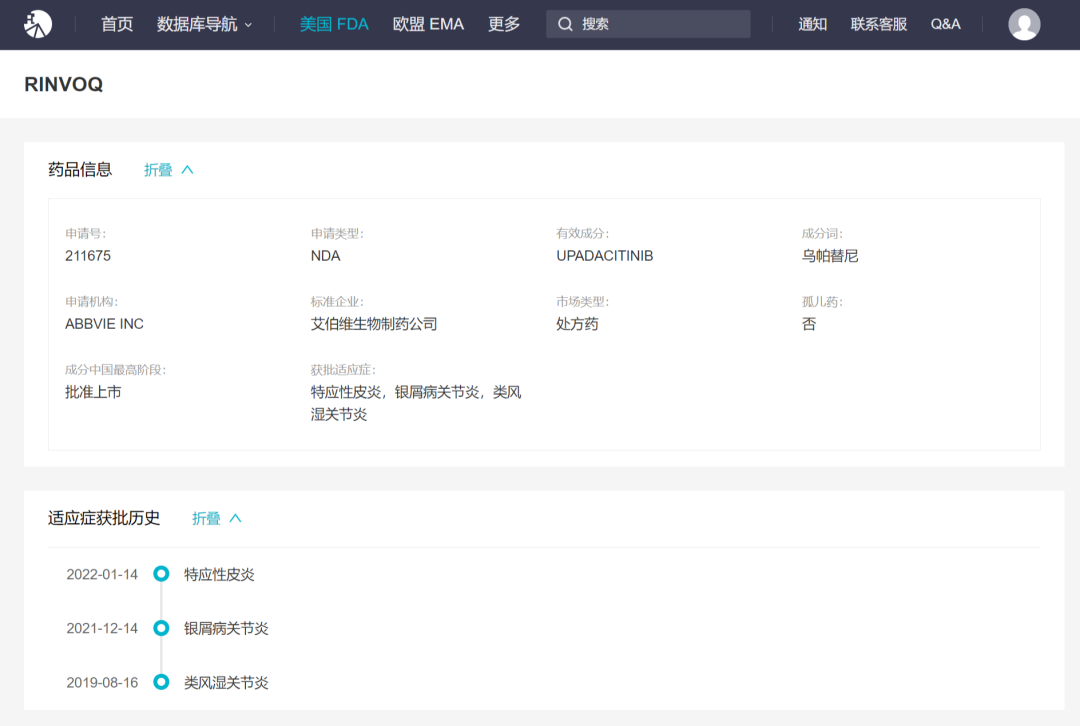Select the 处方药 market type value
Viewport: 1080px width, 726px height.
(577, 324)
